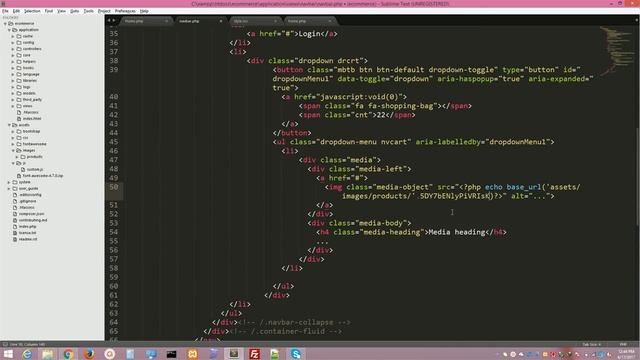
Task: Click the Tab Size status bar setting
Action: click(x=591, y=344)
